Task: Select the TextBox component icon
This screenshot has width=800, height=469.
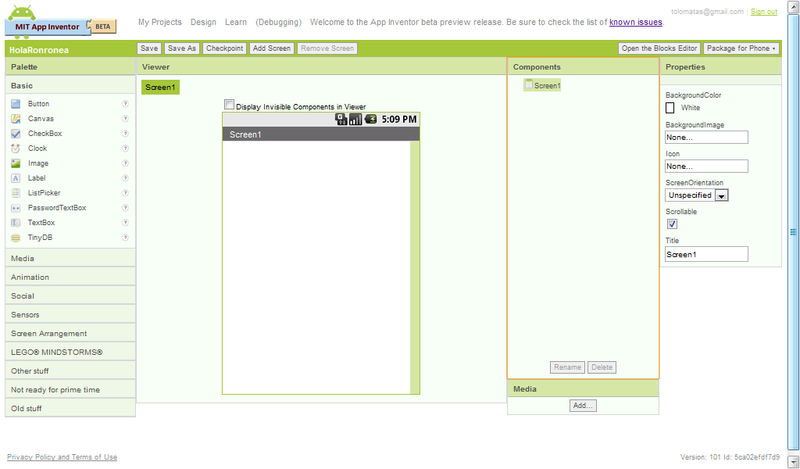Action: click(x=16, y=223)
